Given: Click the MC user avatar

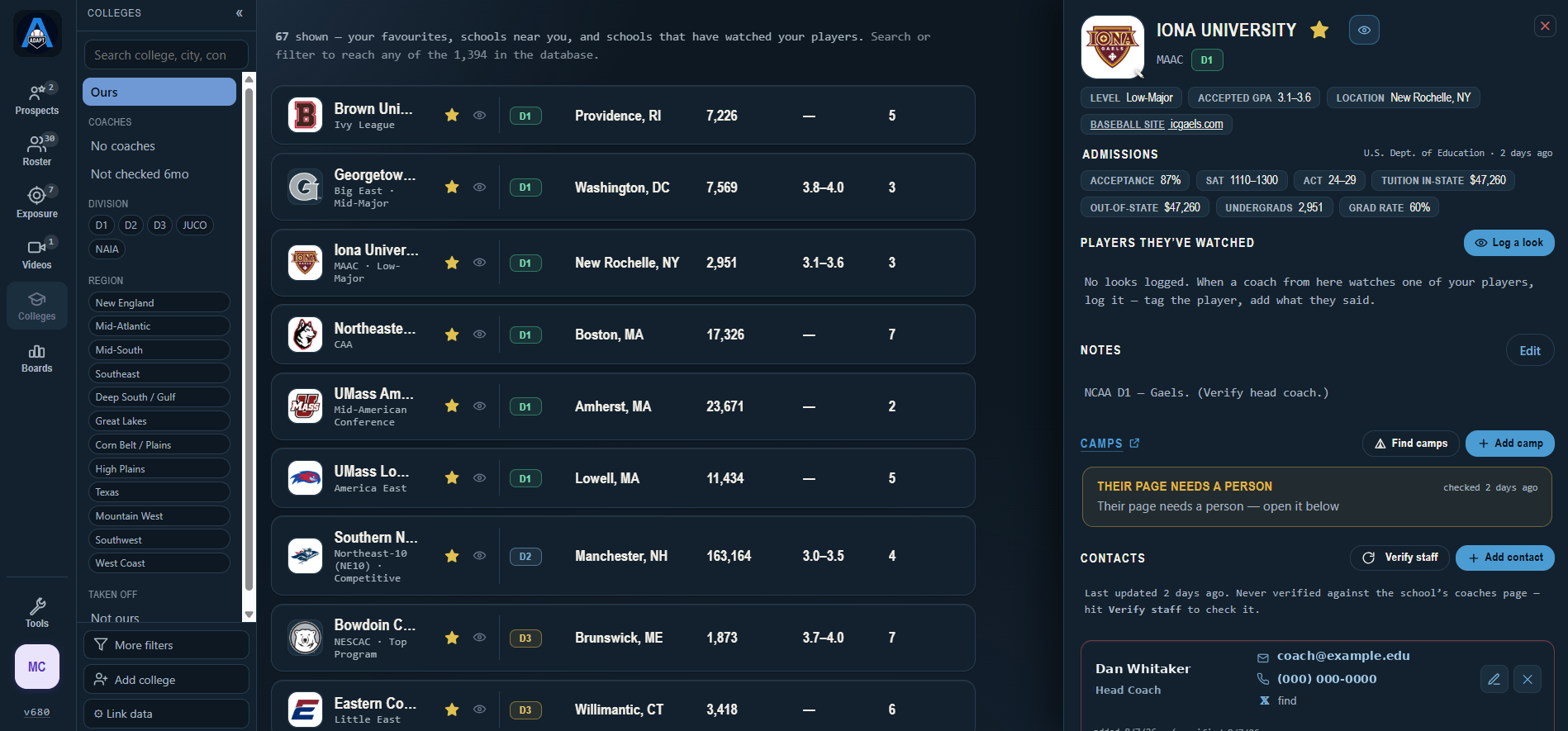Looking at the screenshot, I should pos(37,667).
